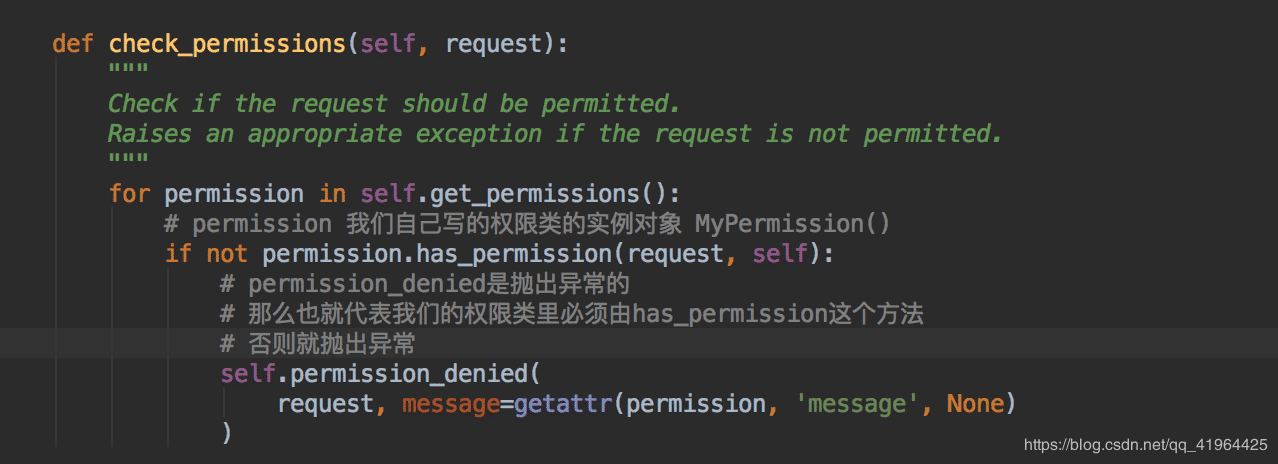
Task: Click the self parameter in the signature
Action: click(x=388, y=44)
